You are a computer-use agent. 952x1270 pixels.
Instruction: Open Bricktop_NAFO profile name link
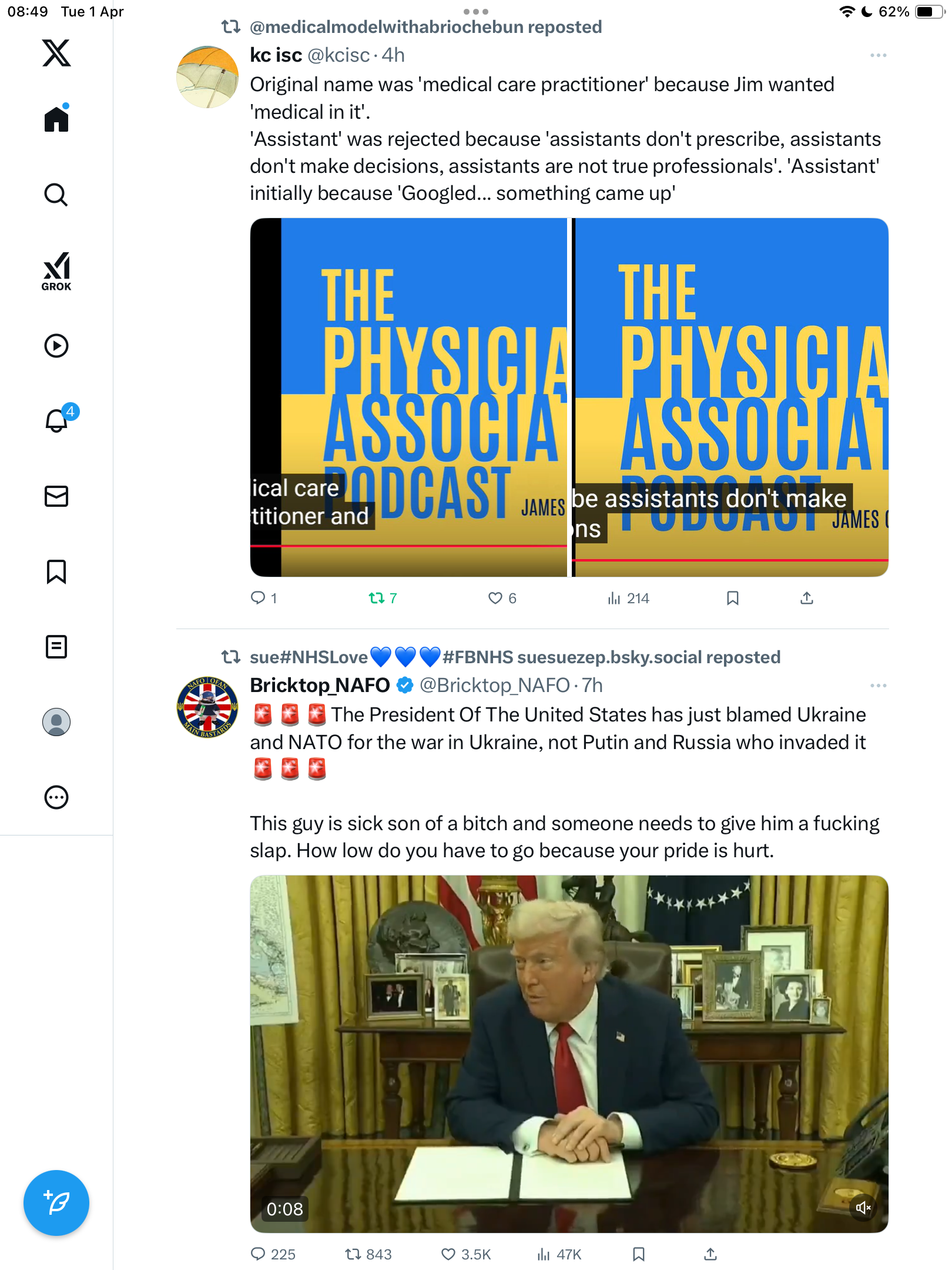tap(320, 685)
